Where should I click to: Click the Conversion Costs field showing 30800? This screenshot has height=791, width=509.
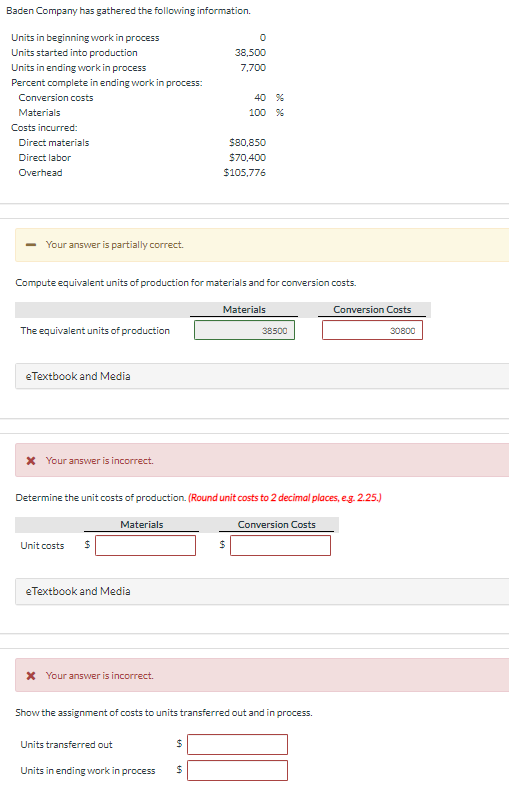372,330
